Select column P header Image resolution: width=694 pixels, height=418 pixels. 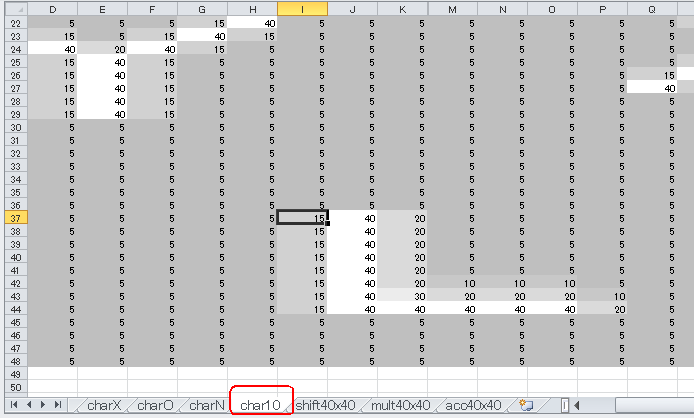[x=602, y=9]
